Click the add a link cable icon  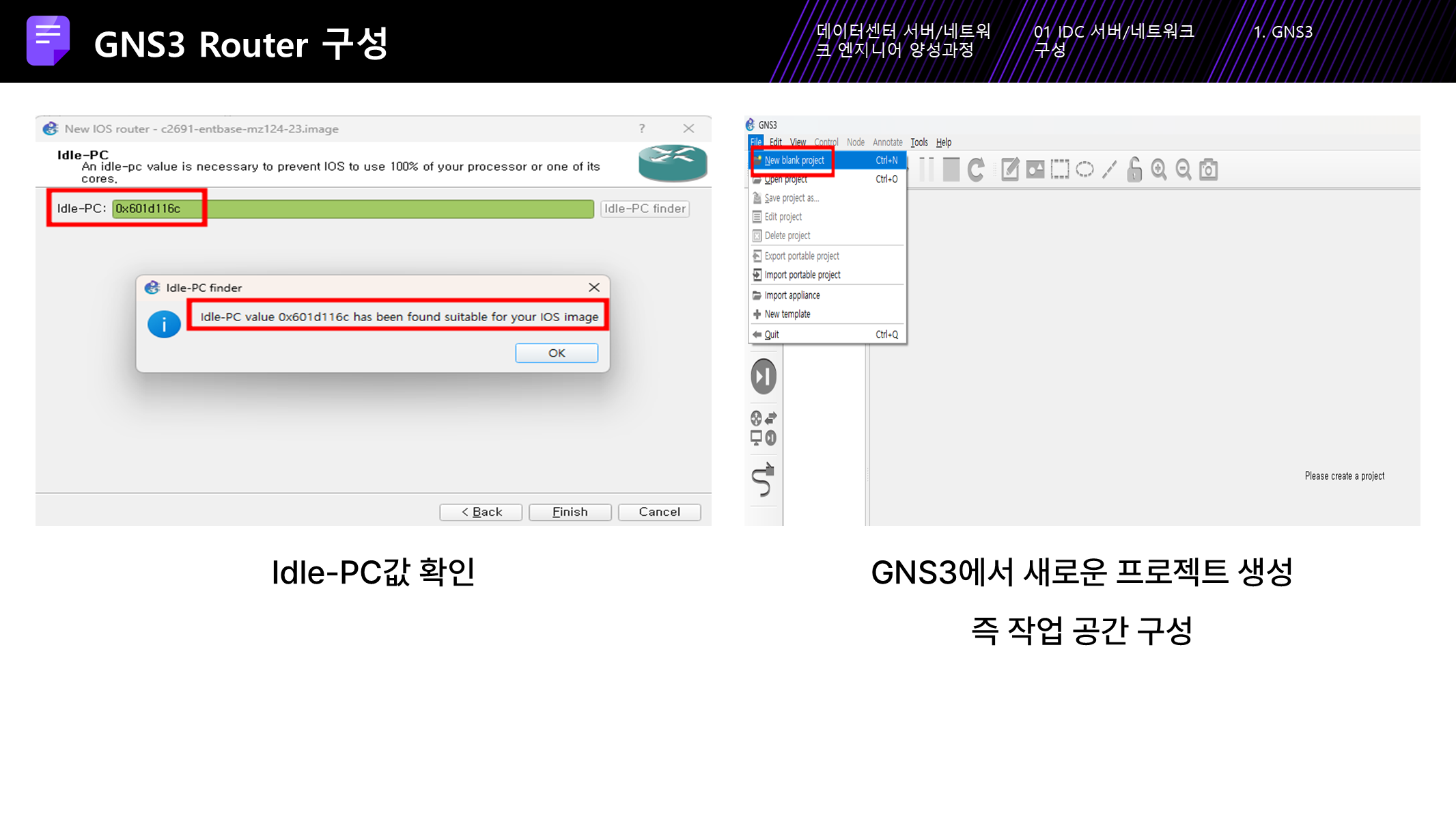763,480
